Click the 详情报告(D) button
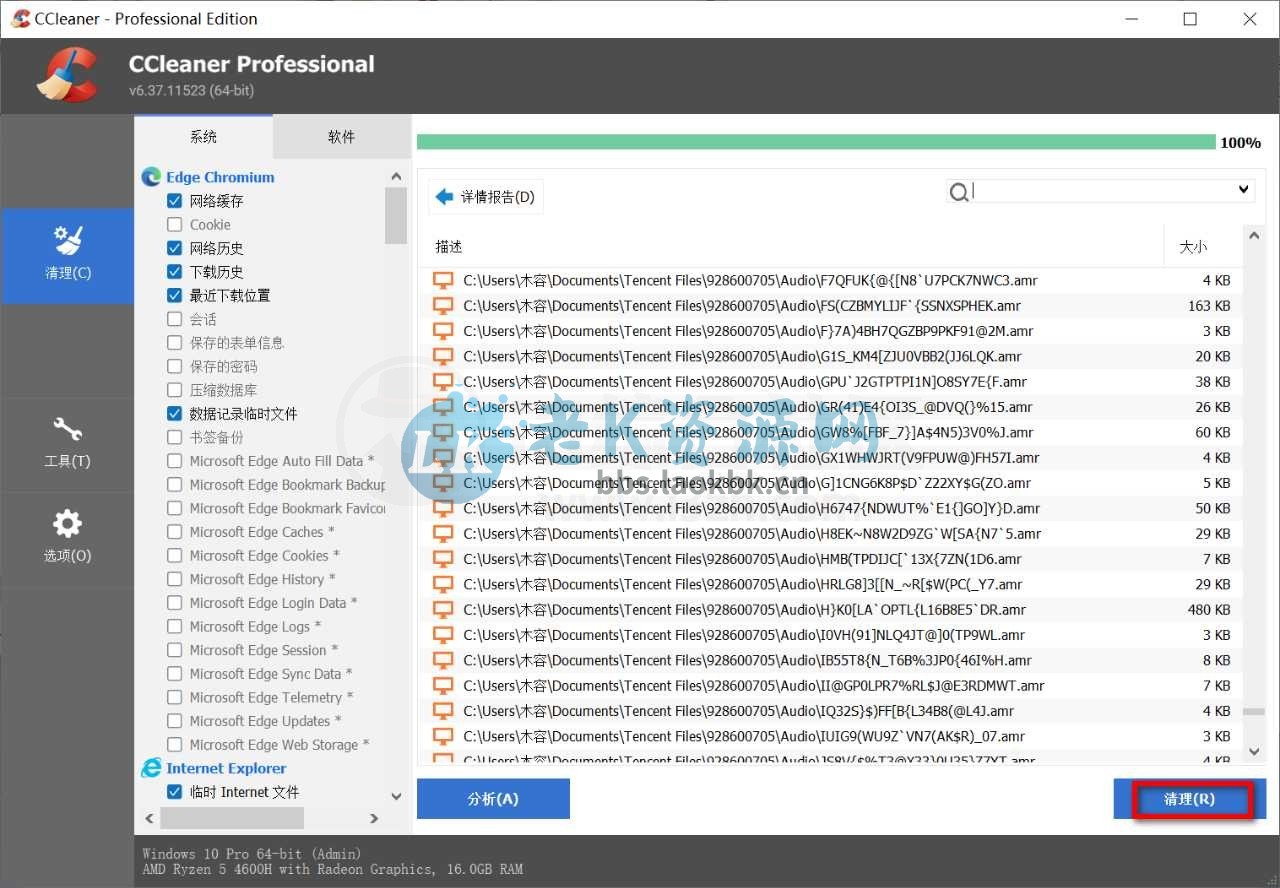Screen dimensions: 1280x888 click(486, 197)
